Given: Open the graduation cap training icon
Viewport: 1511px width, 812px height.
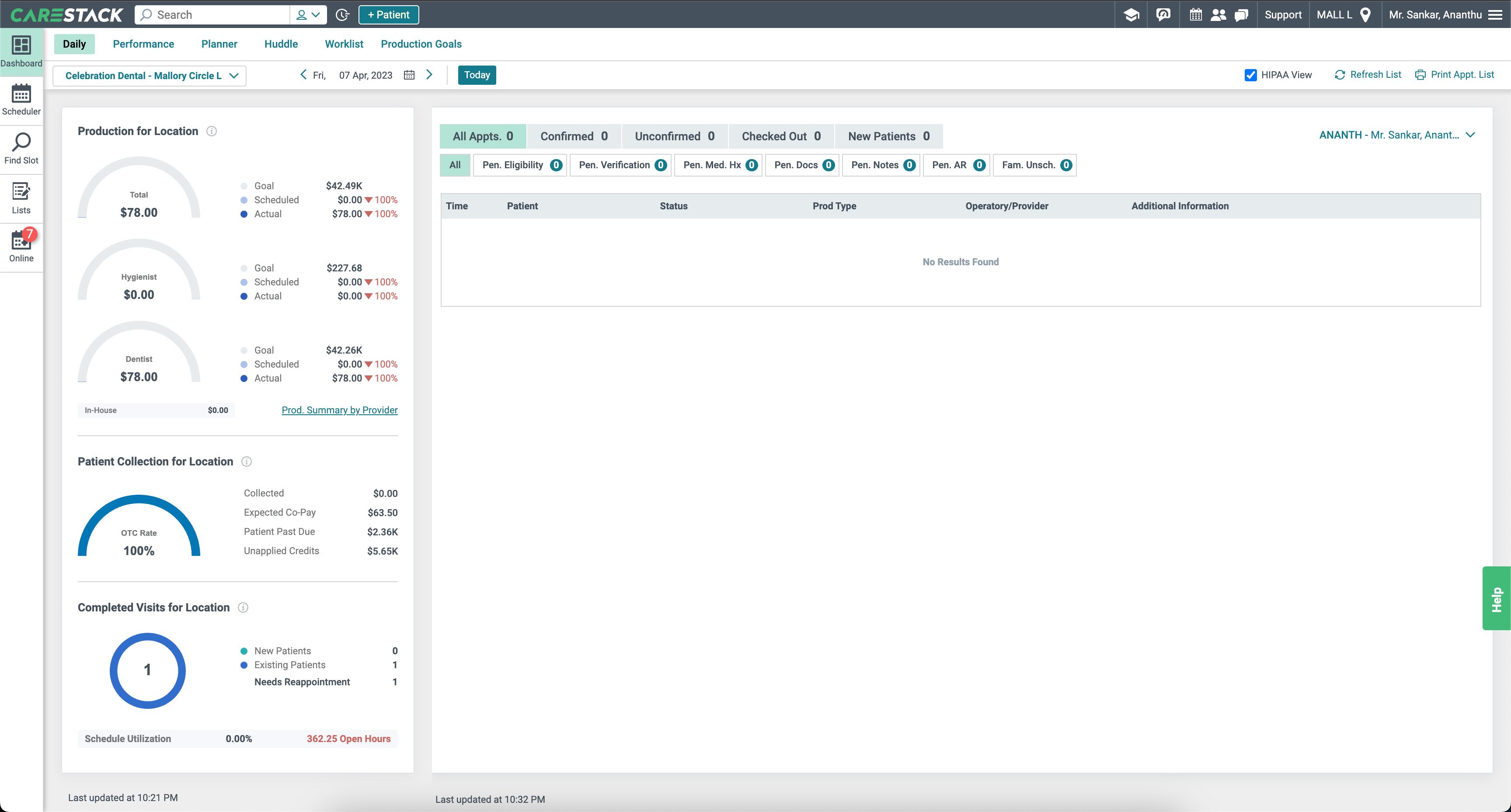Looking at the screenshot, I should coord(1132,15).
